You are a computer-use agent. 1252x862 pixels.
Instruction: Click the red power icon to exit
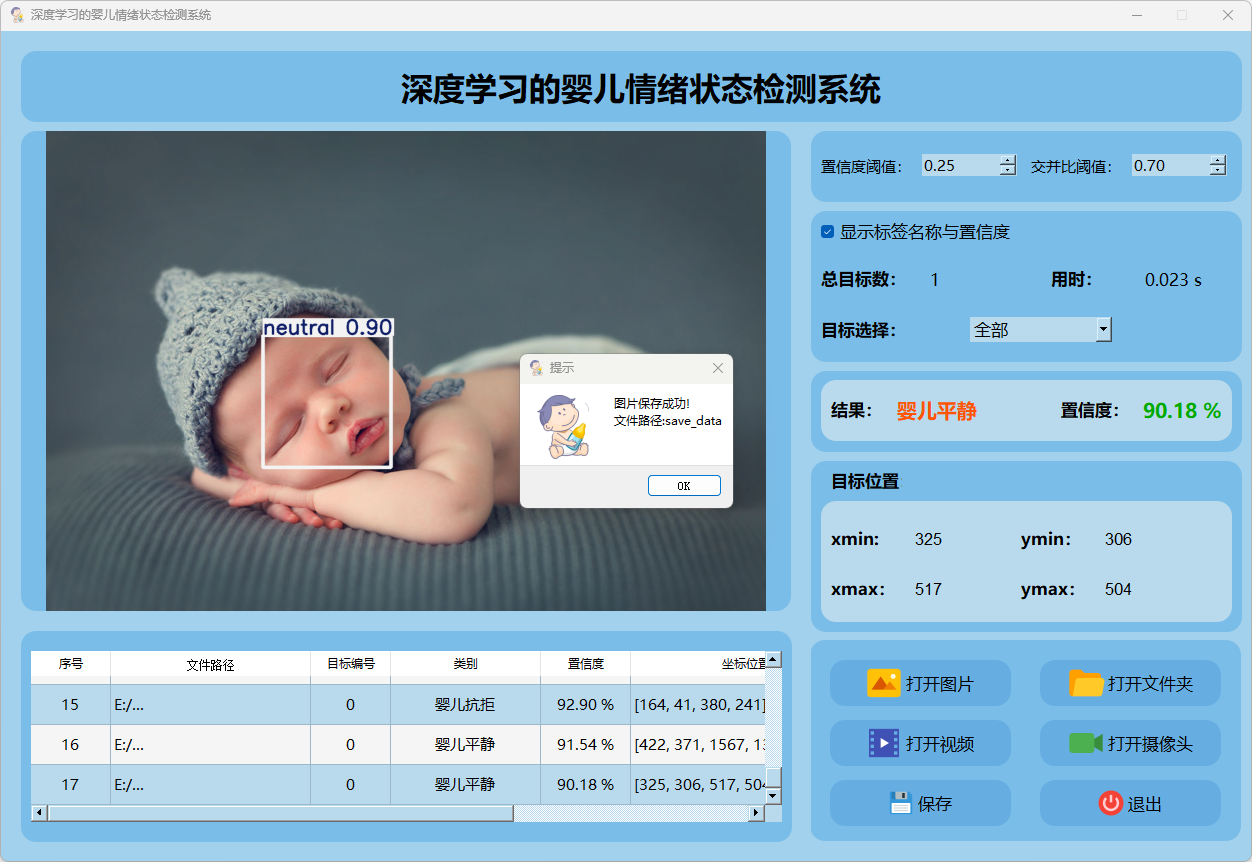(1110, 803)
